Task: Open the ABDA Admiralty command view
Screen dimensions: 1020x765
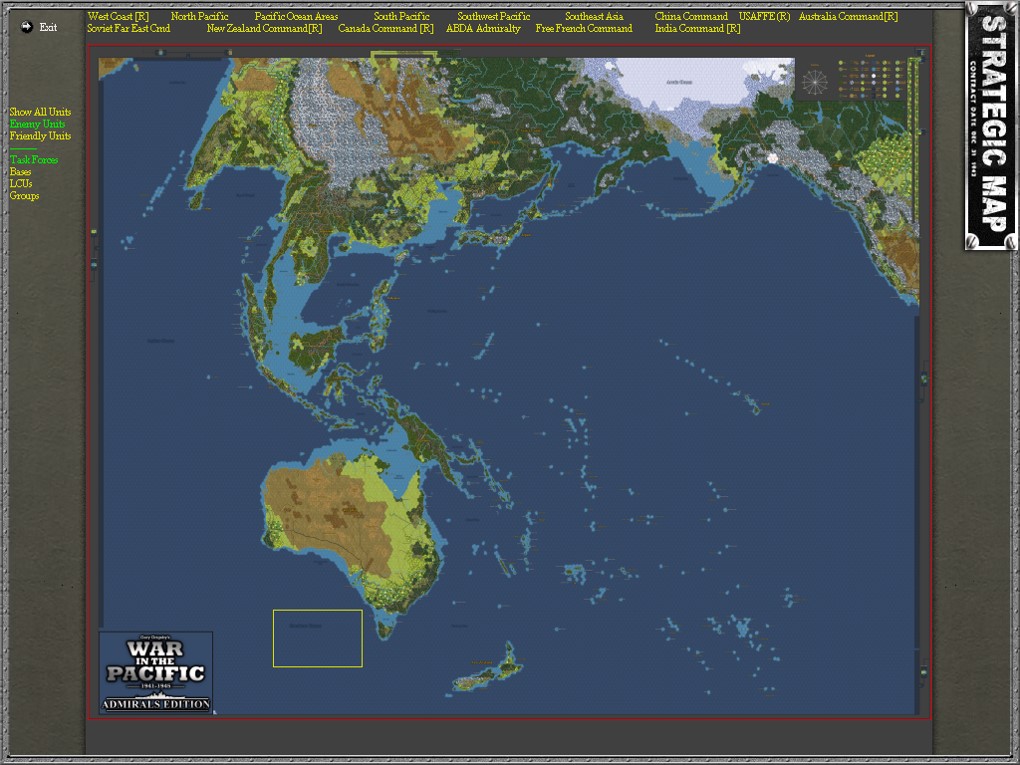Action: coord(483,28)
